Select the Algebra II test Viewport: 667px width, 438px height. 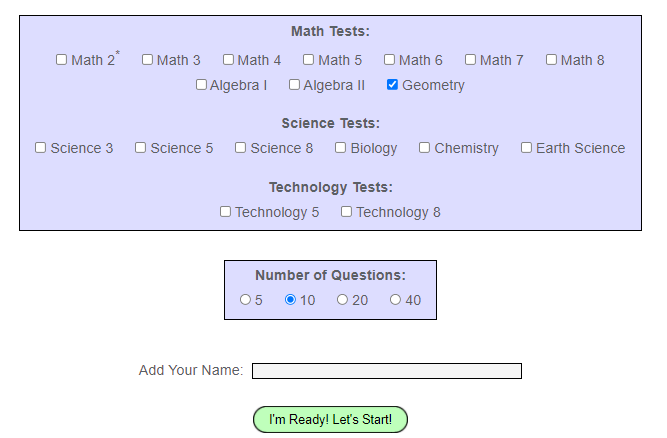pyautogui.click(x=295, y=85)
